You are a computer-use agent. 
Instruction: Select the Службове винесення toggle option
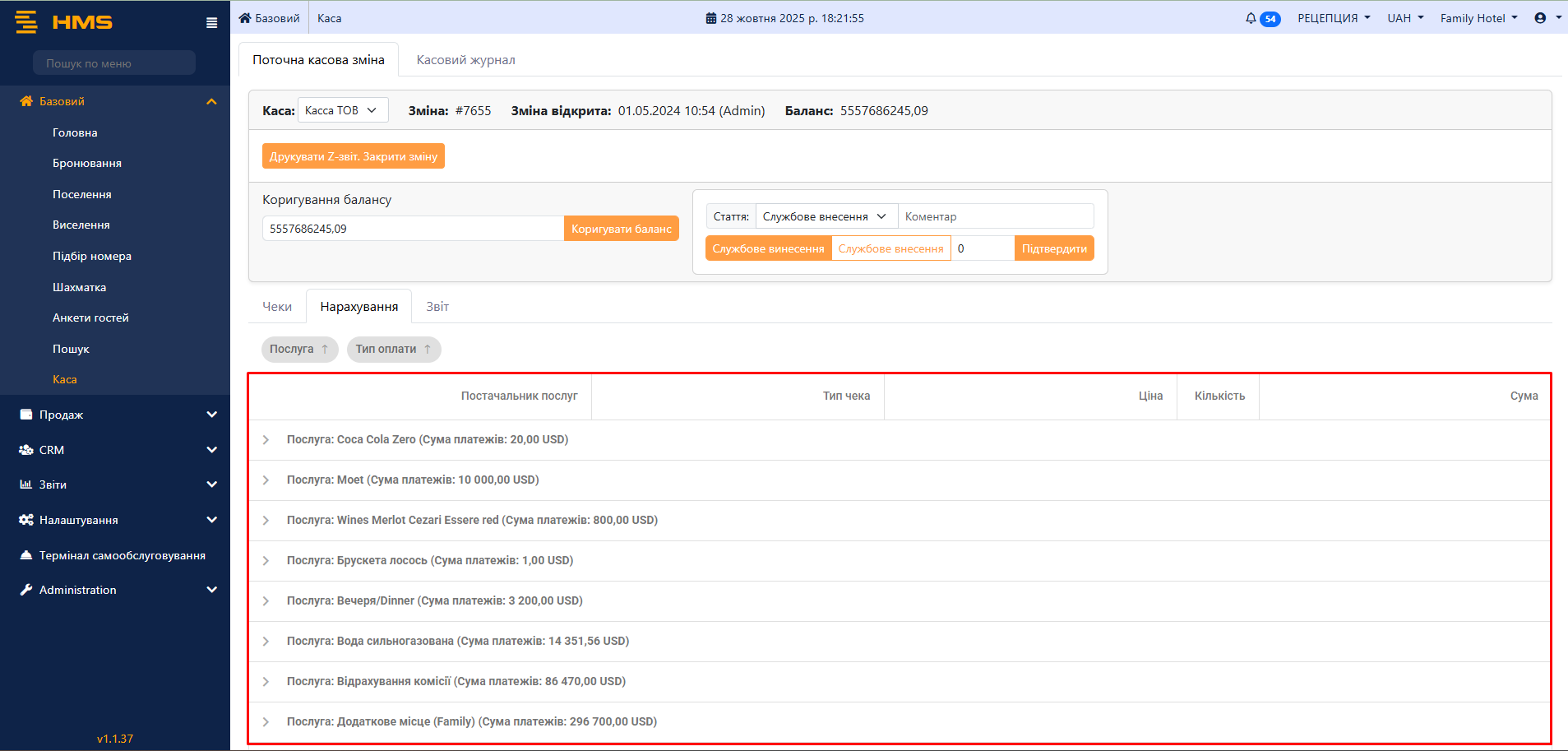point(768,248)
